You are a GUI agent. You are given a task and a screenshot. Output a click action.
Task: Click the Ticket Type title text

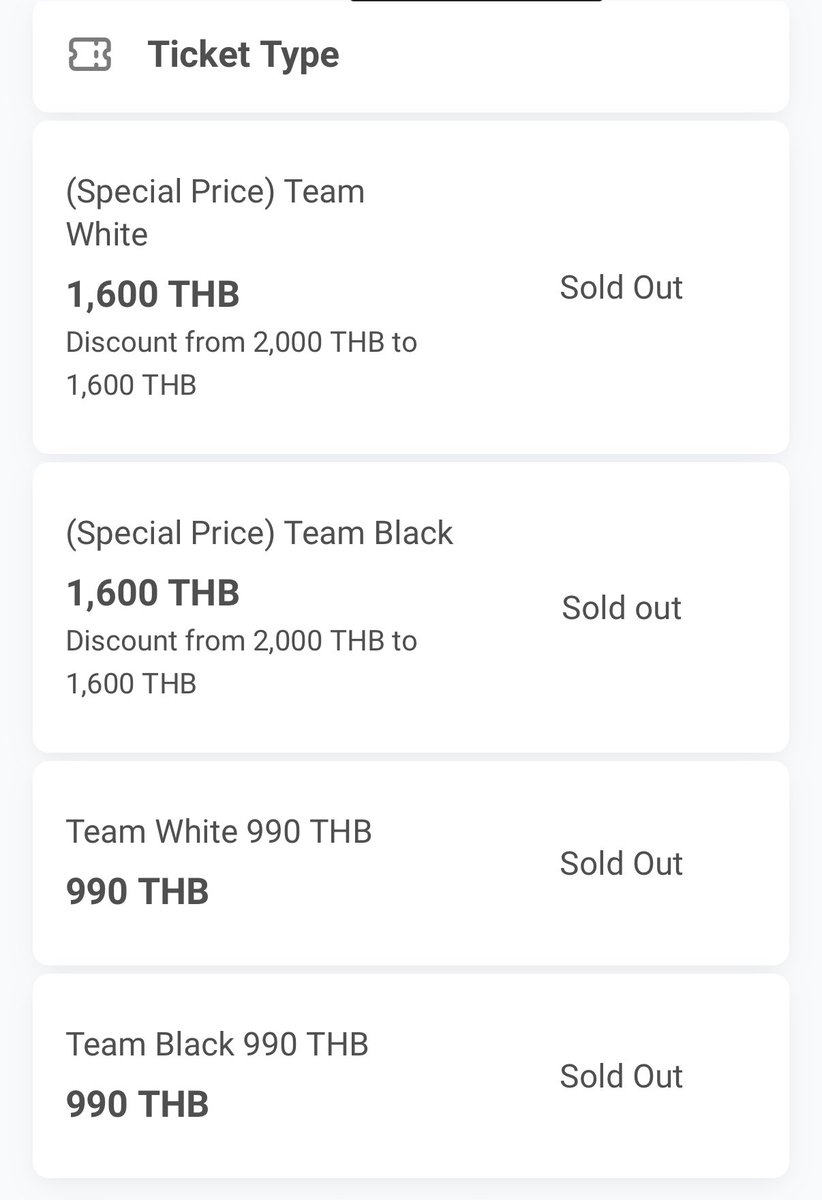pyautogui.click(x=244, y=55)
